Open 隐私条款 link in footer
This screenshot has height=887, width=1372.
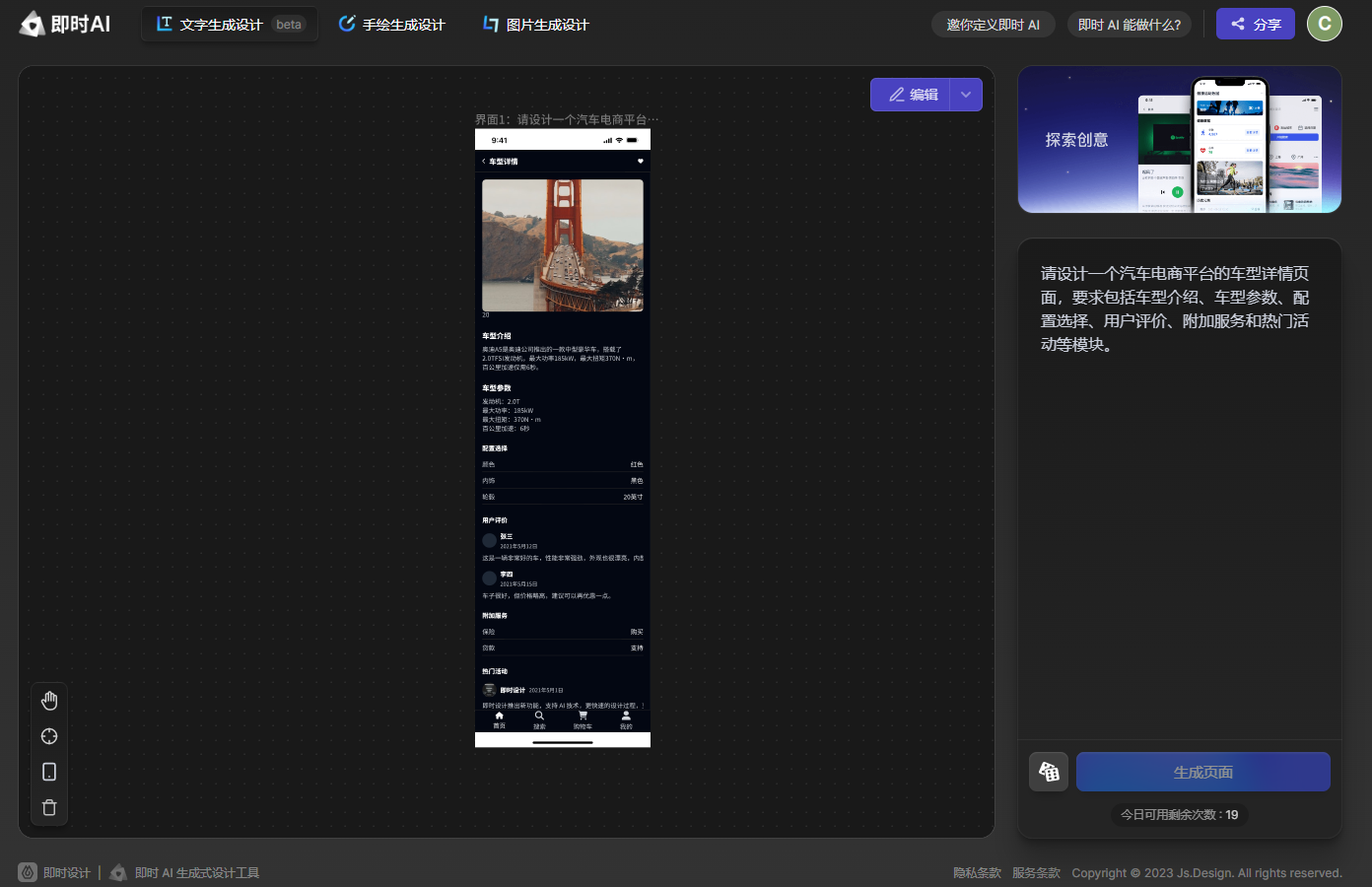(977, 872)
